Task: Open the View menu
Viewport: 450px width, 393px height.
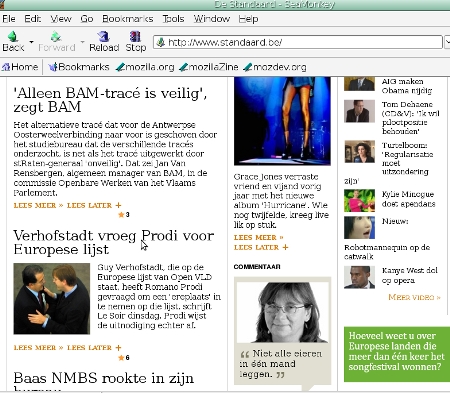Action: 61,19
